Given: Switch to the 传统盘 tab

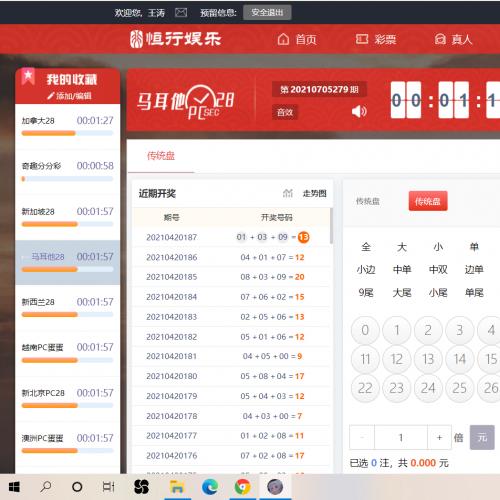Looking at the screenshot, I should coord(161,156).
